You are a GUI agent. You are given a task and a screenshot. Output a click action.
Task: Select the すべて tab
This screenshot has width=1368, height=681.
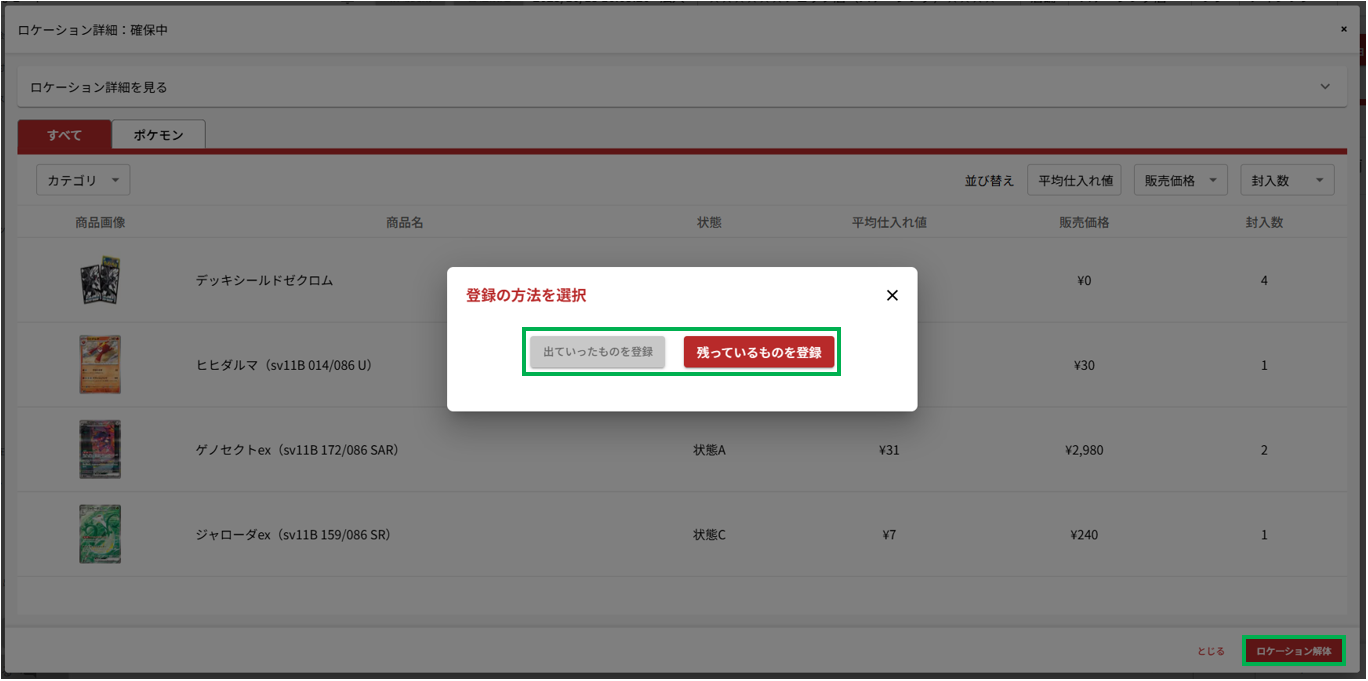point(64,135)
